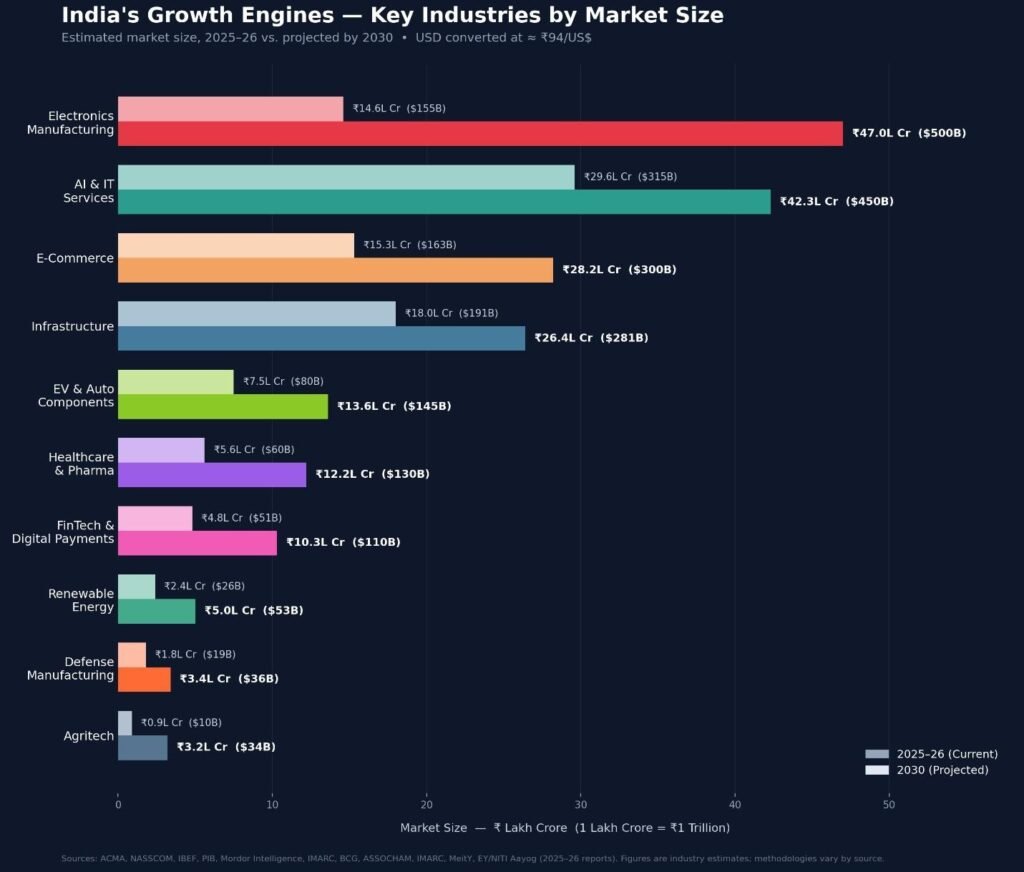The height and width of the screenshot is (872, 1024).
Task: Click the Sources footnote line
Action: click(x=472, y=858)
